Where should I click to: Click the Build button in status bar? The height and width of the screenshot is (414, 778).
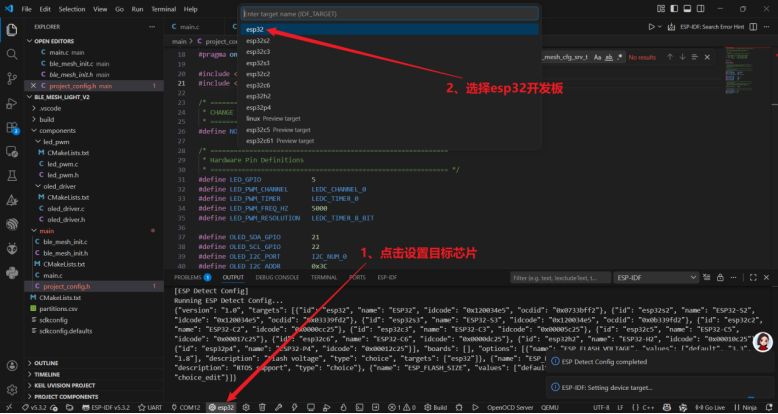[436, 408]
